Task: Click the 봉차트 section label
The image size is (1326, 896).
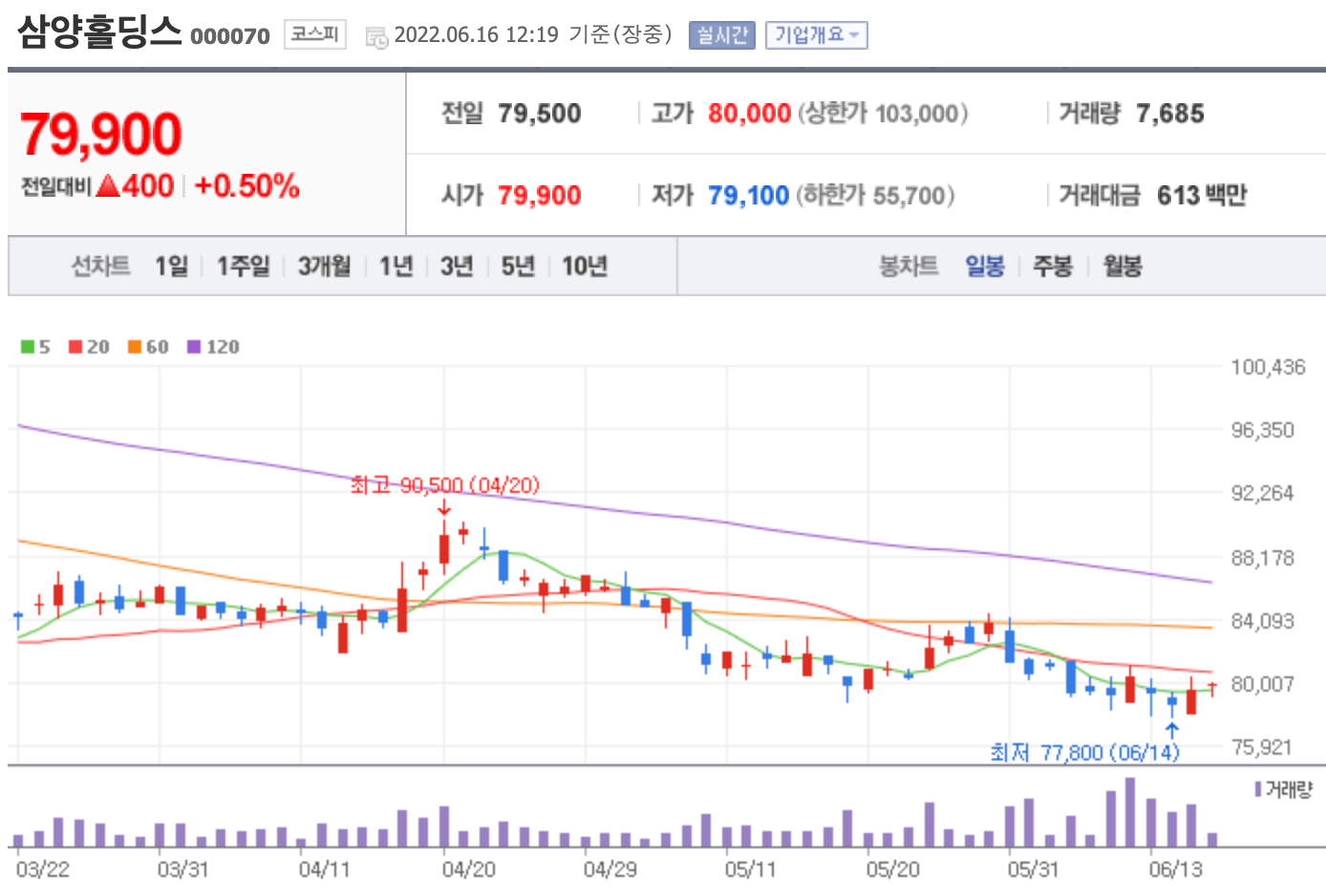Action: click(909, 266)
